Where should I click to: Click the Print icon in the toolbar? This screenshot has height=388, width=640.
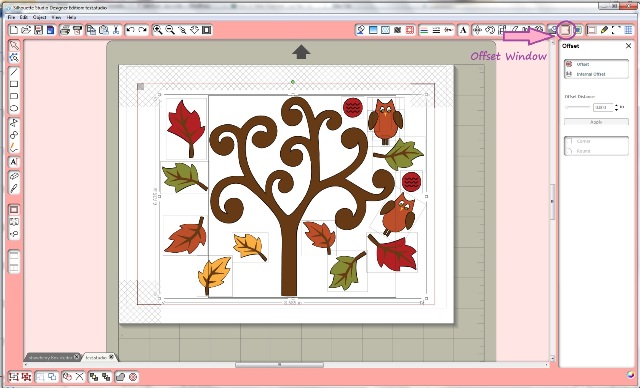coord(65,30)
